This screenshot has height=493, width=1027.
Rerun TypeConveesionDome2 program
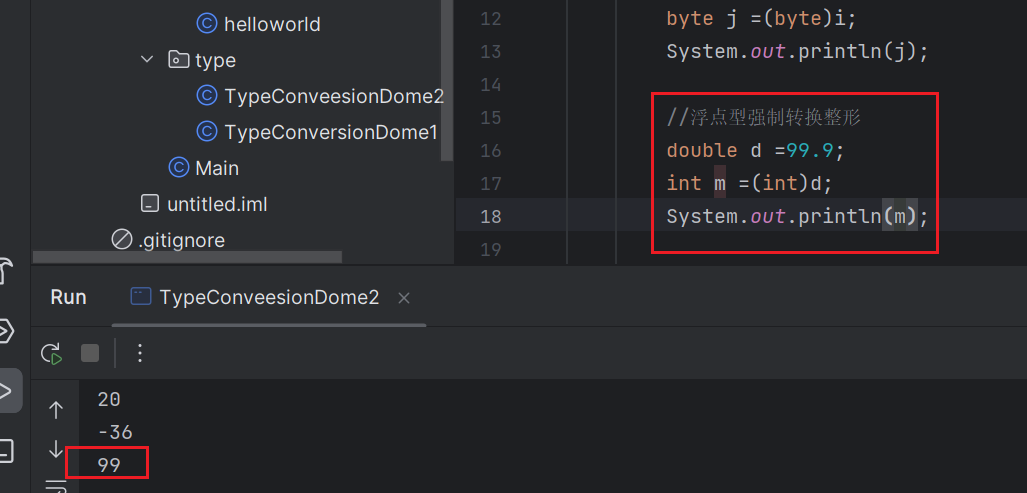tap(51, 352)
